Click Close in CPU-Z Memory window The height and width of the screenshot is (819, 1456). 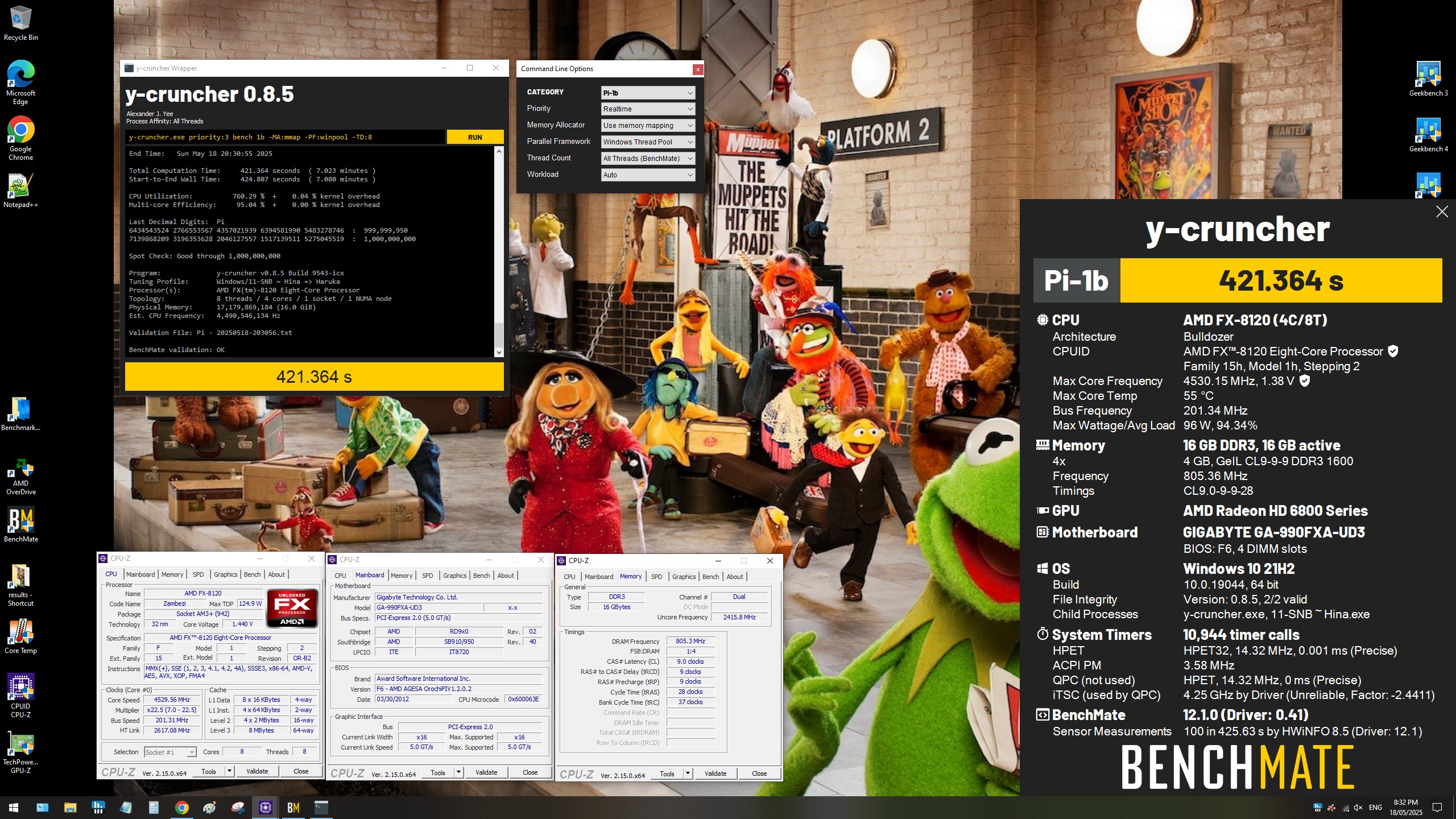759,773
